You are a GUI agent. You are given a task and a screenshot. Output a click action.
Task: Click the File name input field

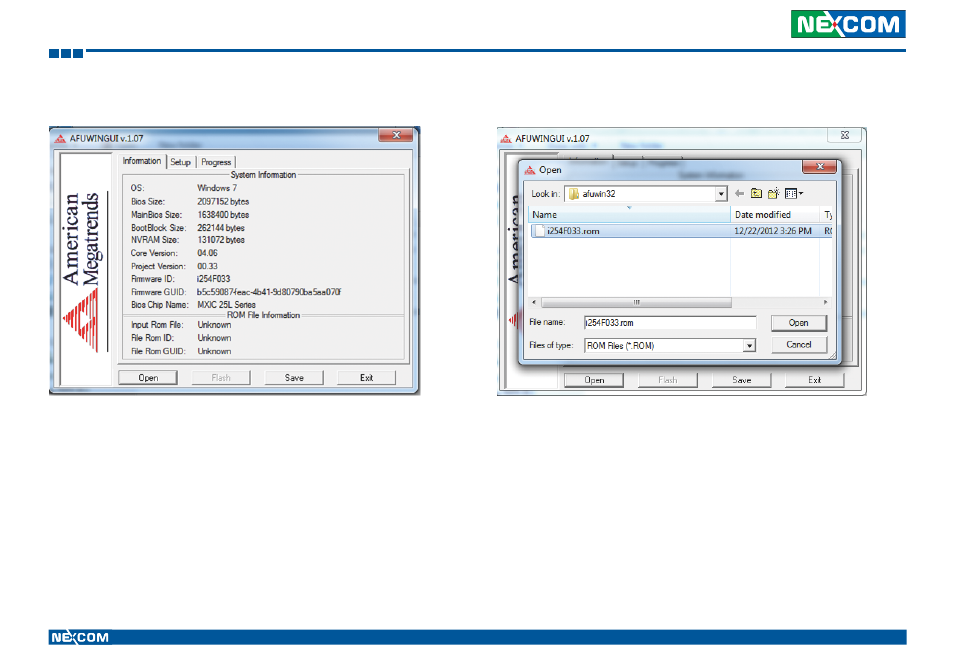coord(670,323)
